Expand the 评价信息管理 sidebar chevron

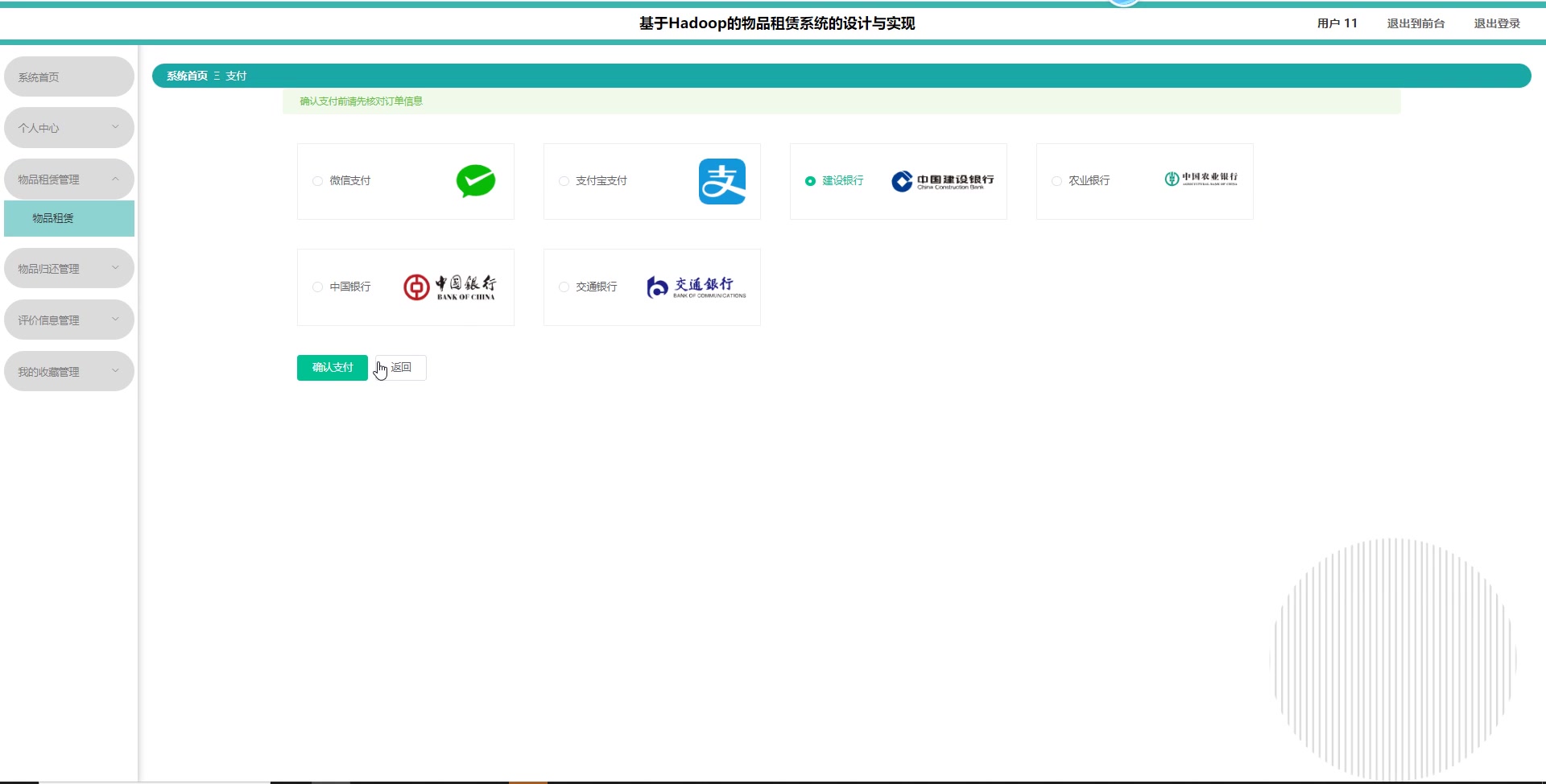[x=115, y=320]
